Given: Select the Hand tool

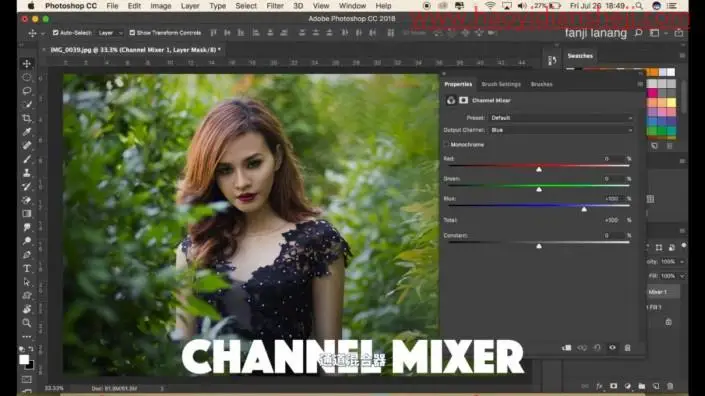Looking at the screenshot, I should coord(27,309).
